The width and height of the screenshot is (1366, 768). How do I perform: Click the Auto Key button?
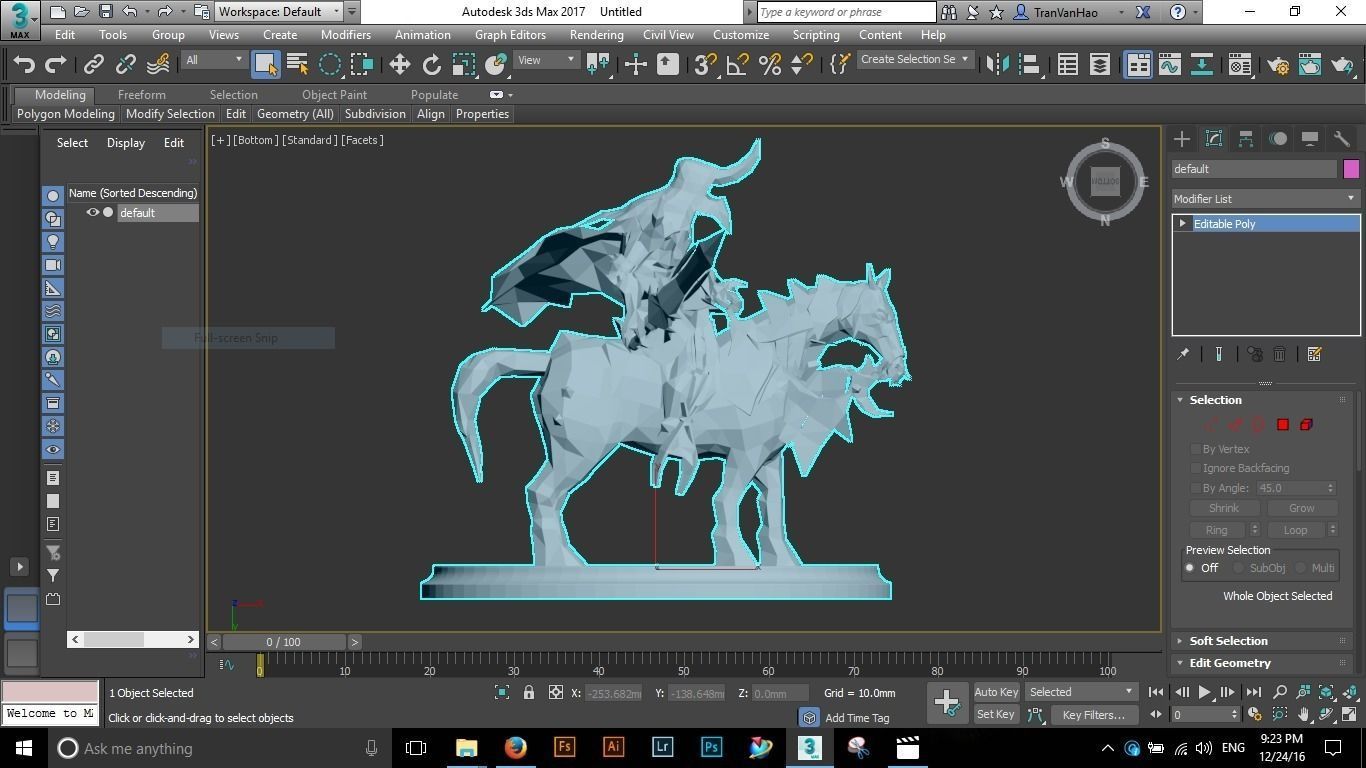pyautogui.click(x=996, y=692)
